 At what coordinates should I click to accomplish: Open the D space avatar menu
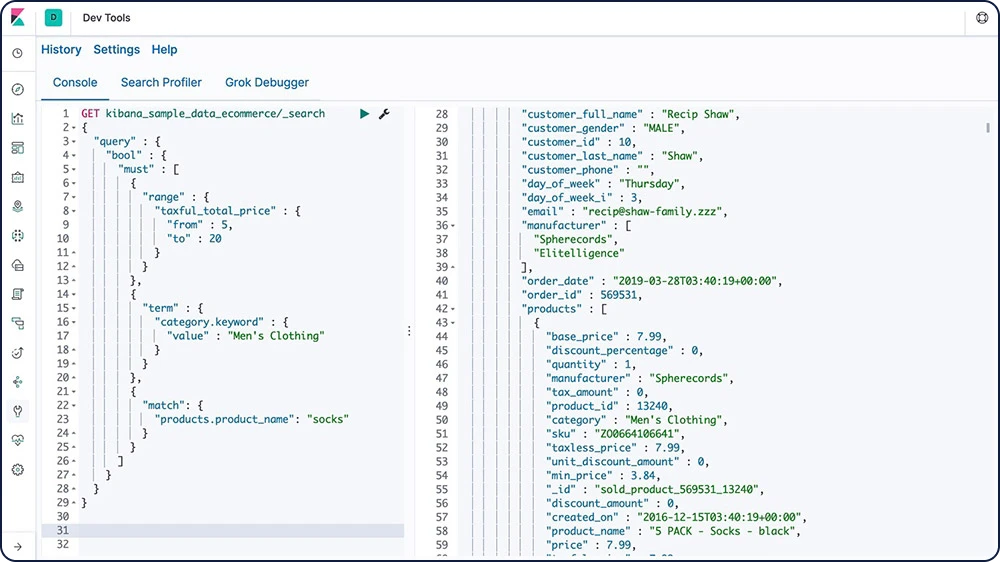coord(54,18)
